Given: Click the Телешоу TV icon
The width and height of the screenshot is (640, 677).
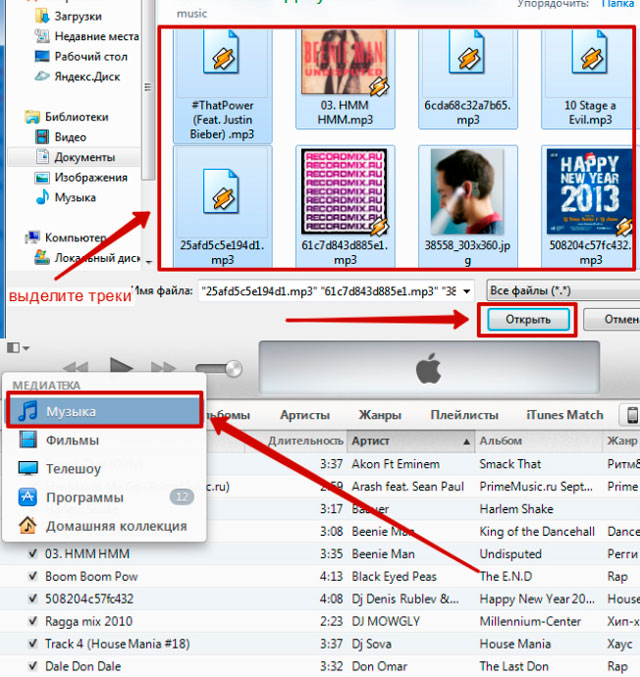Looking at the screenshot, I should pos(31,468).
